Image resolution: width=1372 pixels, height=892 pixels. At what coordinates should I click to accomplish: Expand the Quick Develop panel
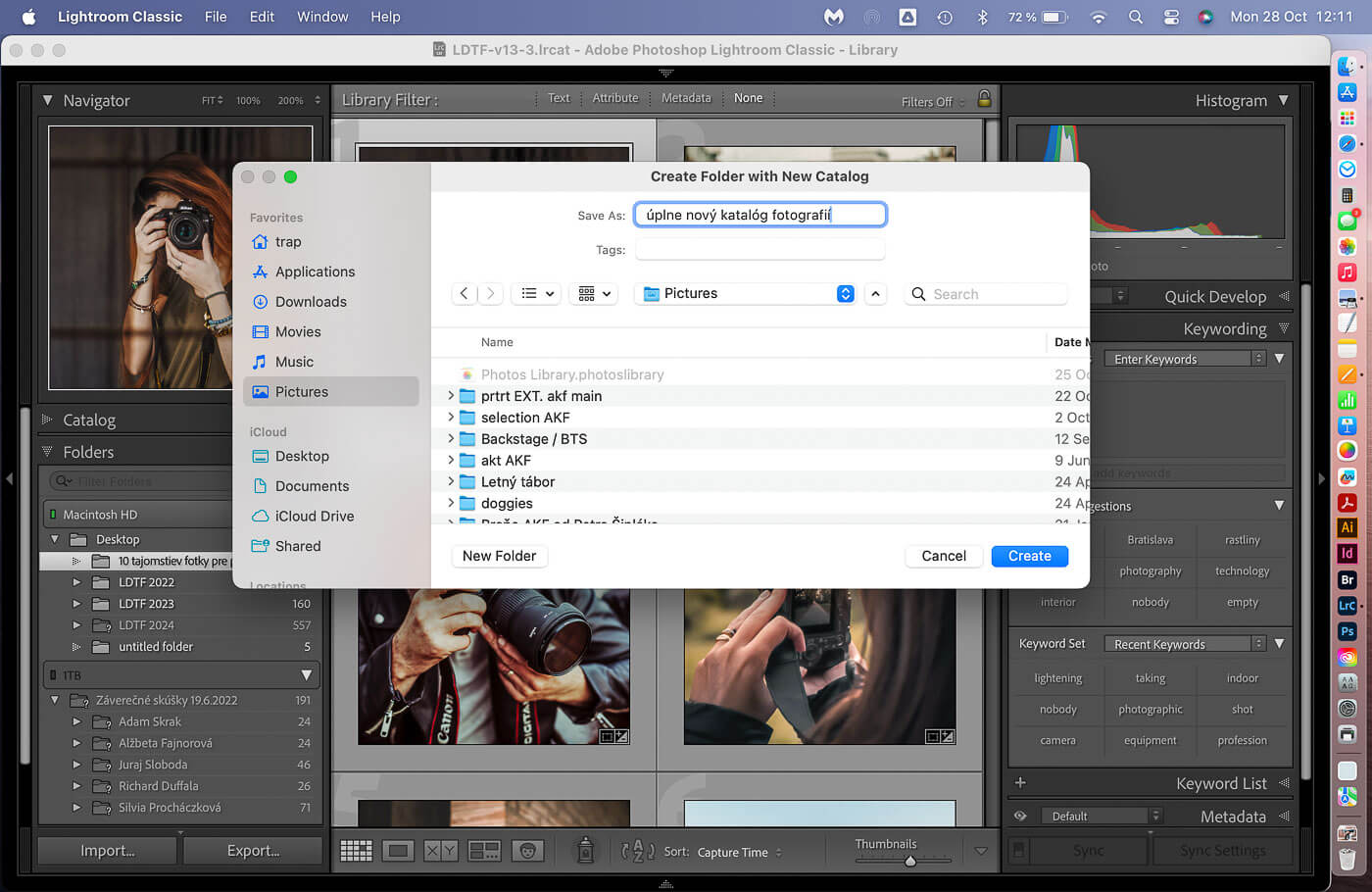tap(1283, 296)
